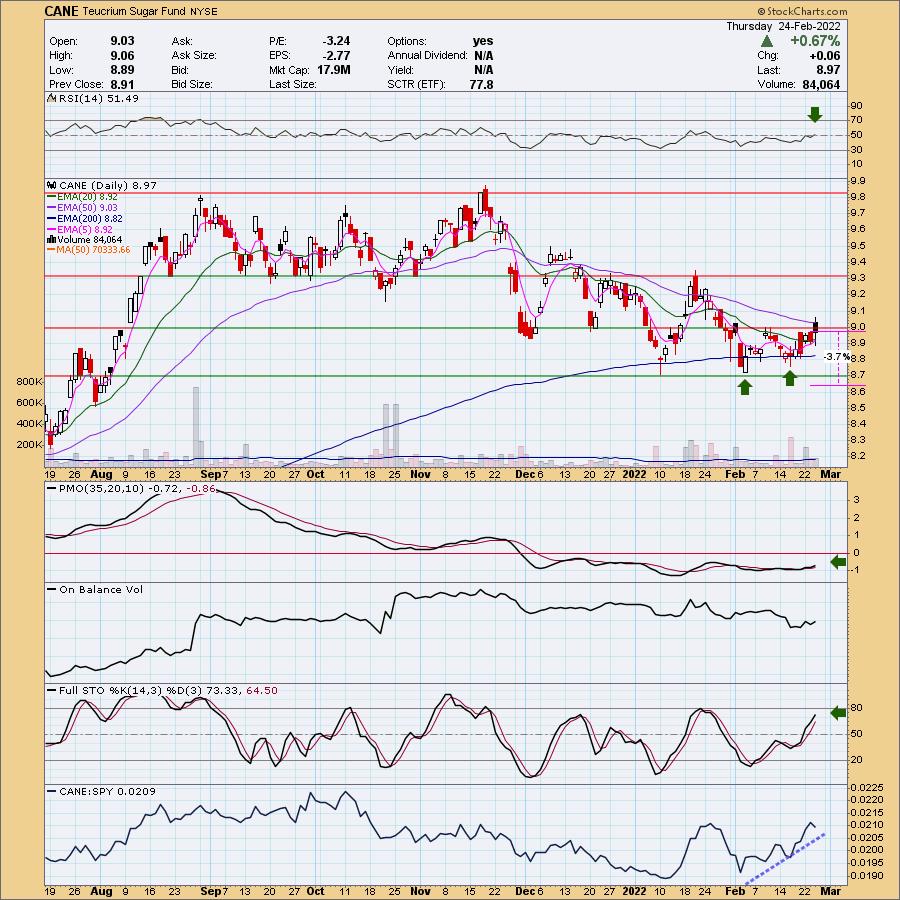Click the Options value yes

(483, 41)
